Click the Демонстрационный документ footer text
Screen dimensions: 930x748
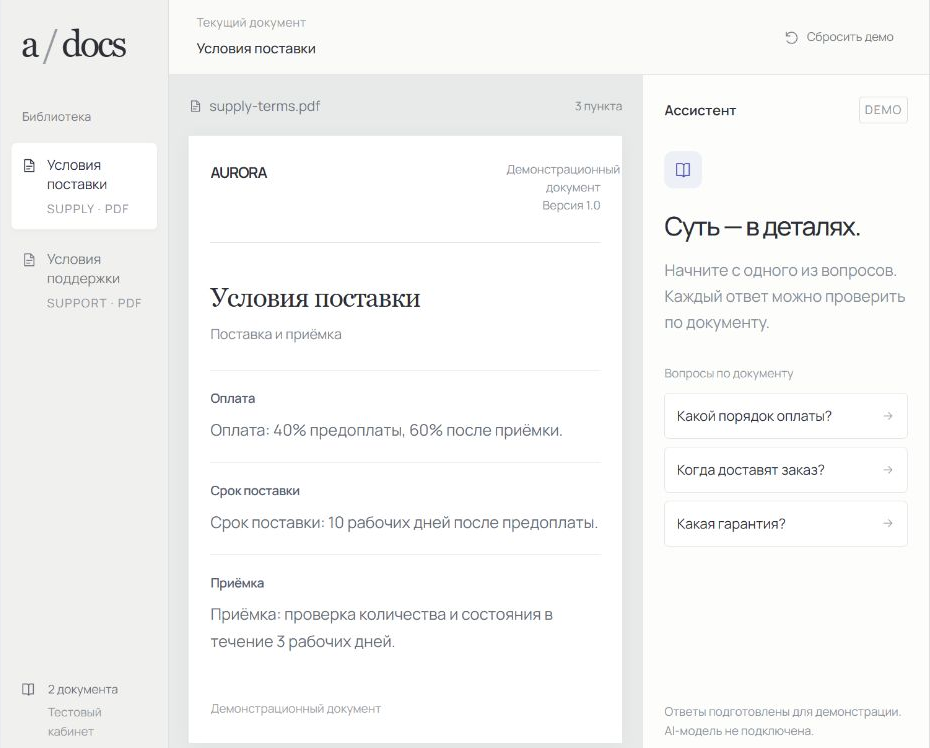click(295, 709)
